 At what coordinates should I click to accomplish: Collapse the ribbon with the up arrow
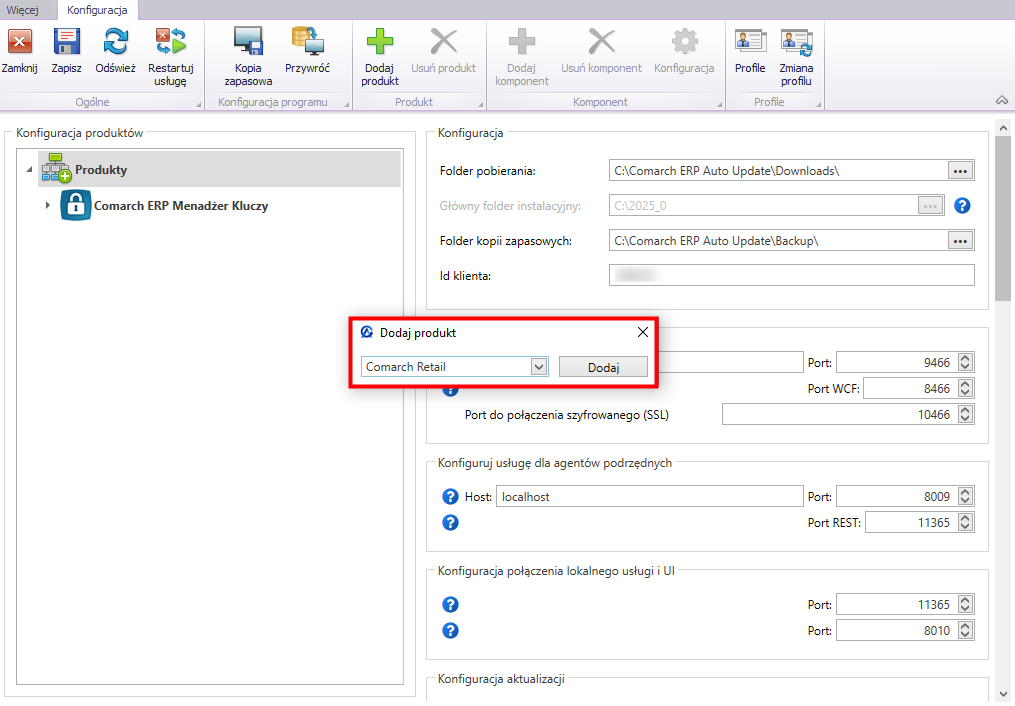[x=1001, y=101]
